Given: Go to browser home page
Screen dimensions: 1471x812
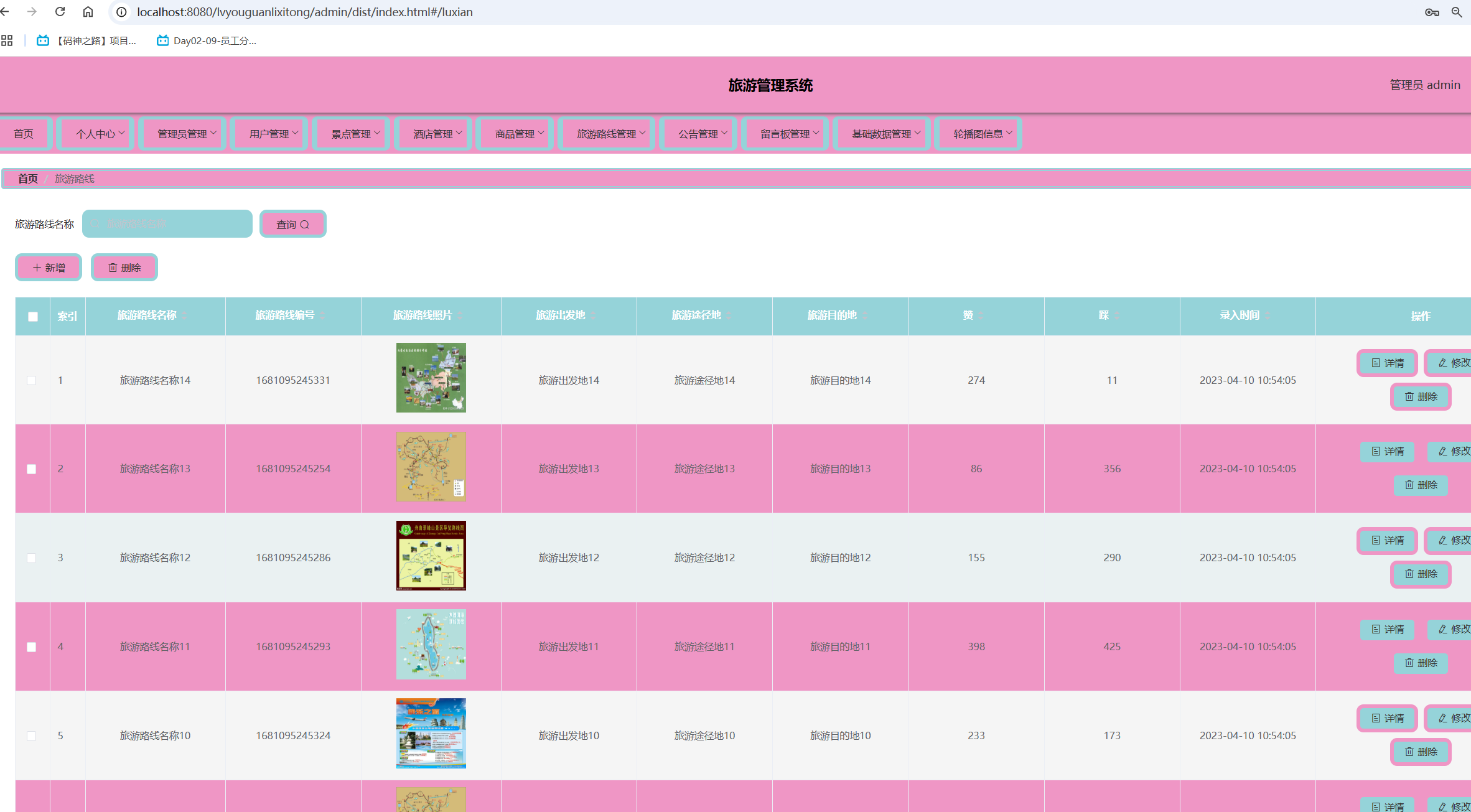Looking at the screenshot, I should [x=88, y=12].
